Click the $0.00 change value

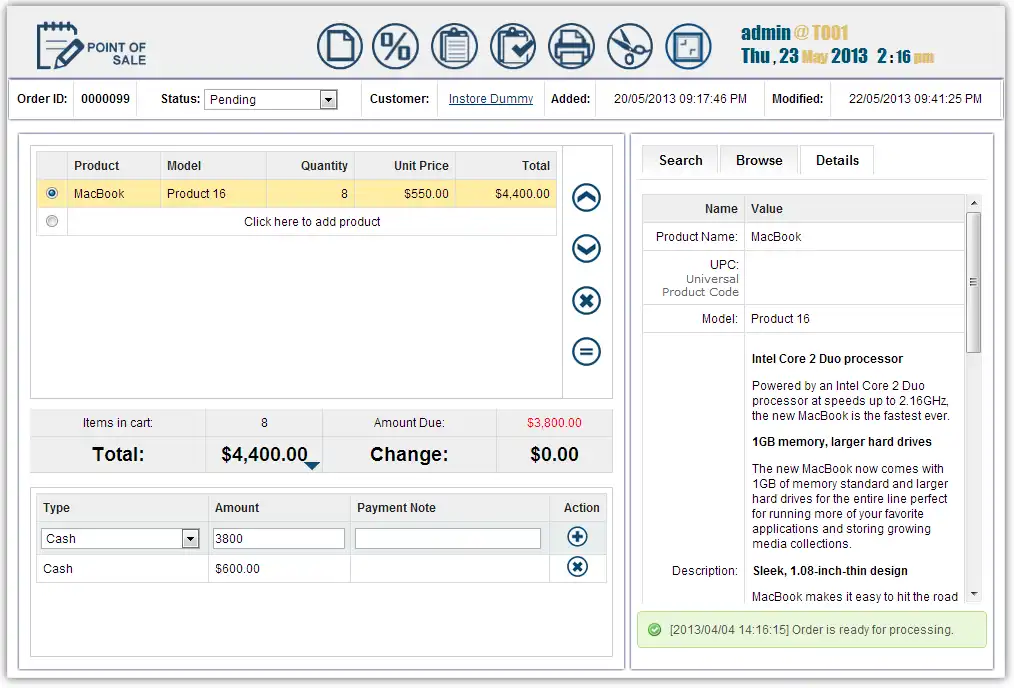(554, 454)
